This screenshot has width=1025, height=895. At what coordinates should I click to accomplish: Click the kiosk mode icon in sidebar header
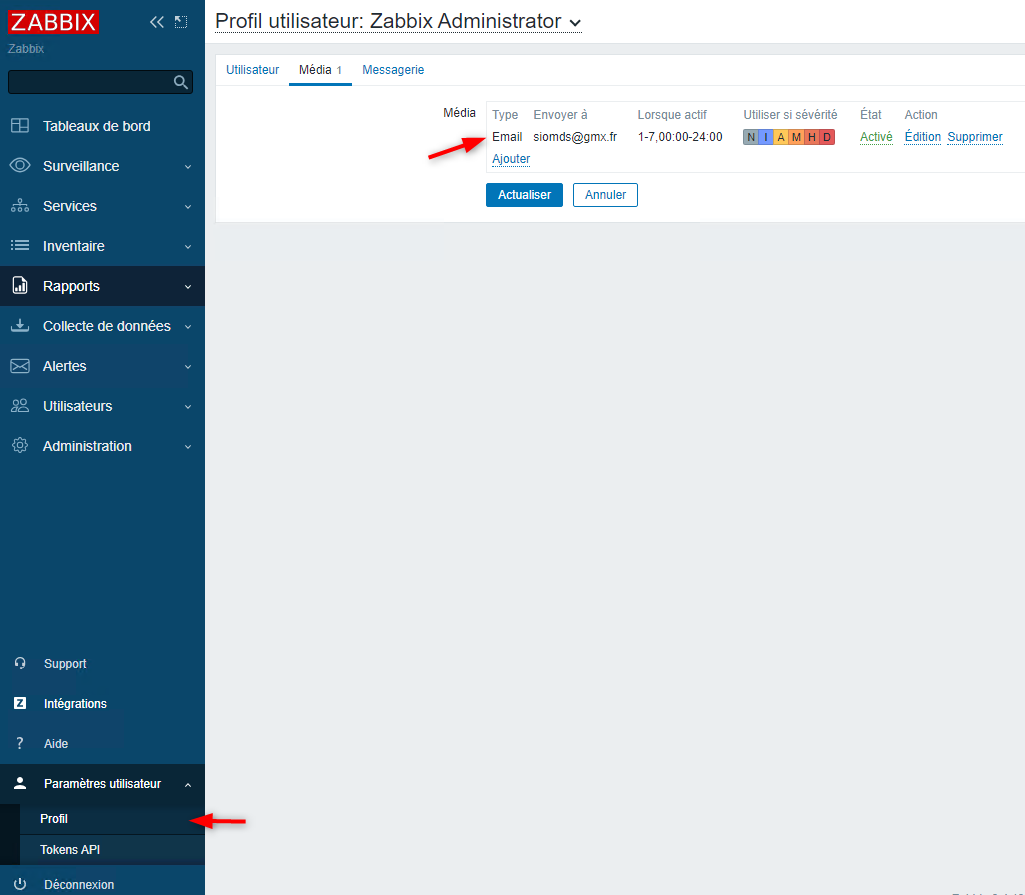[181, 22]
